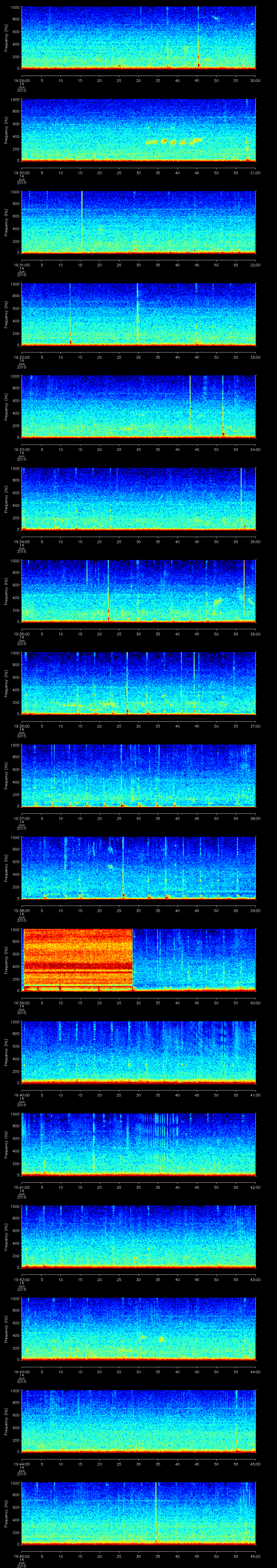Click the spectrogram panel starting at 19:29:00

139,38
